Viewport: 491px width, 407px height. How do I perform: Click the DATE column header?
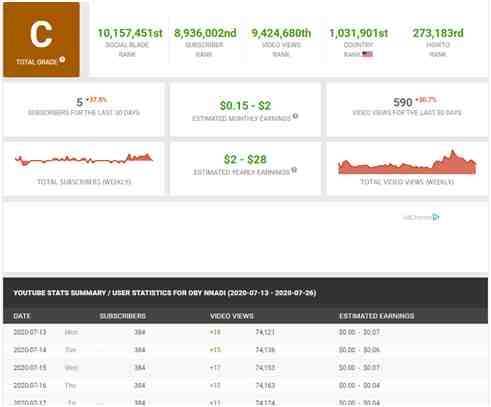22,316
